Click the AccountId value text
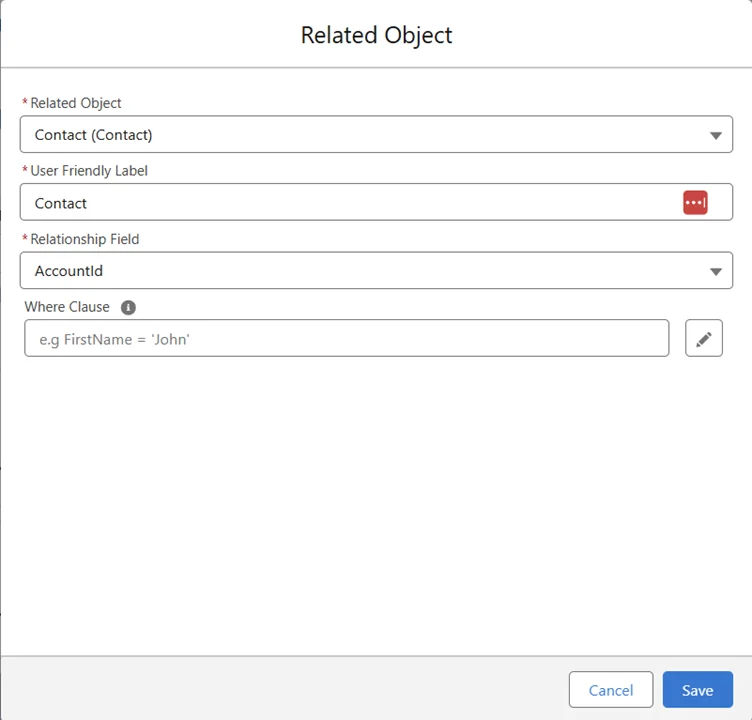 pos(69,271)
